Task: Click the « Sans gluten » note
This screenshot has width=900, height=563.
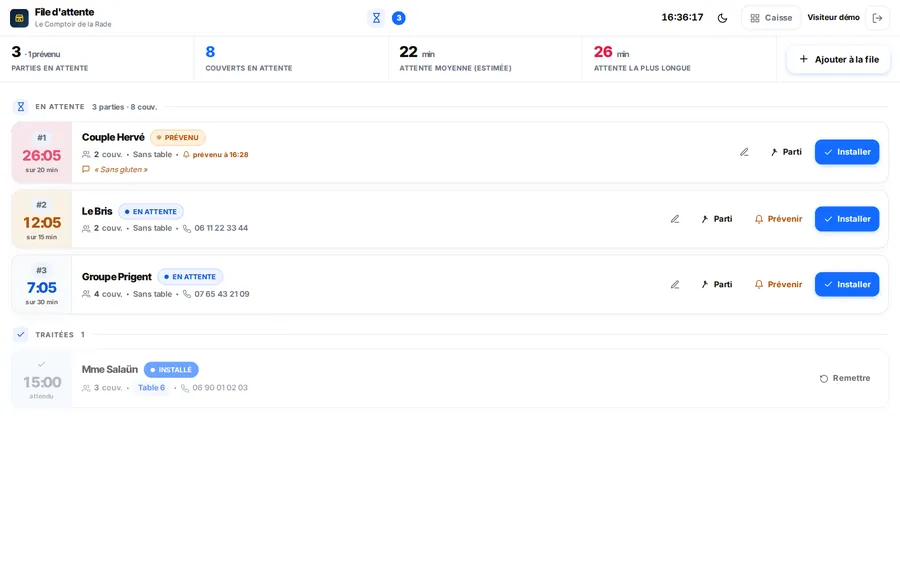Action: (x=121, y=169)
